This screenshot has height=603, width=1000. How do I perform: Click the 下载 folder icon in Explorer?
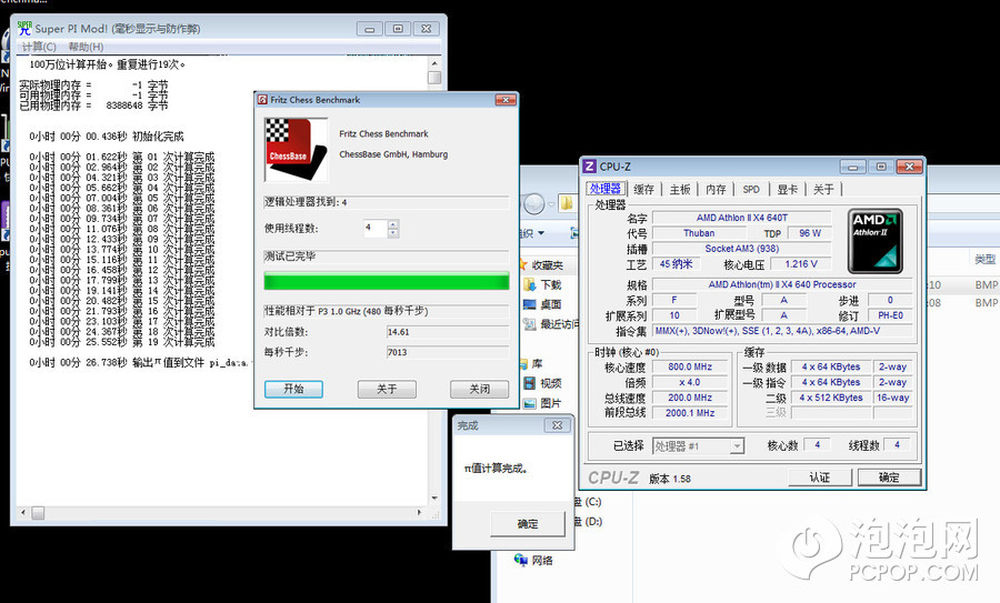pos(529,284)
